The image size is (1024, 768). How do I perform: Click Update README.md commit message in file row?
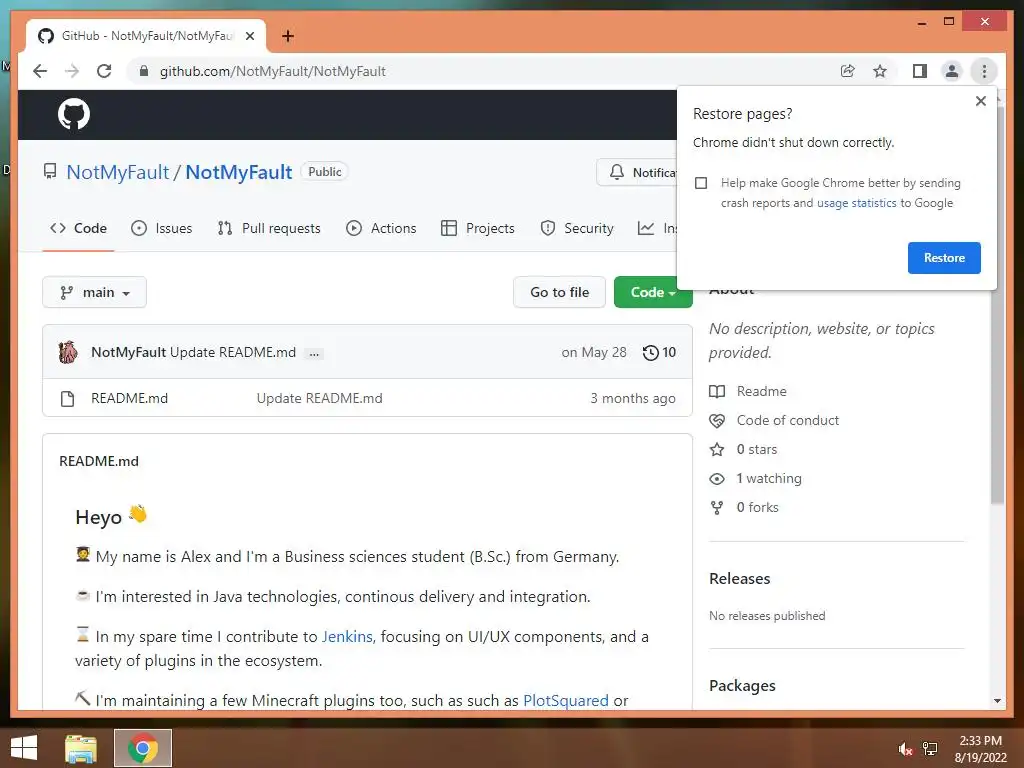[x=319, y=398]
